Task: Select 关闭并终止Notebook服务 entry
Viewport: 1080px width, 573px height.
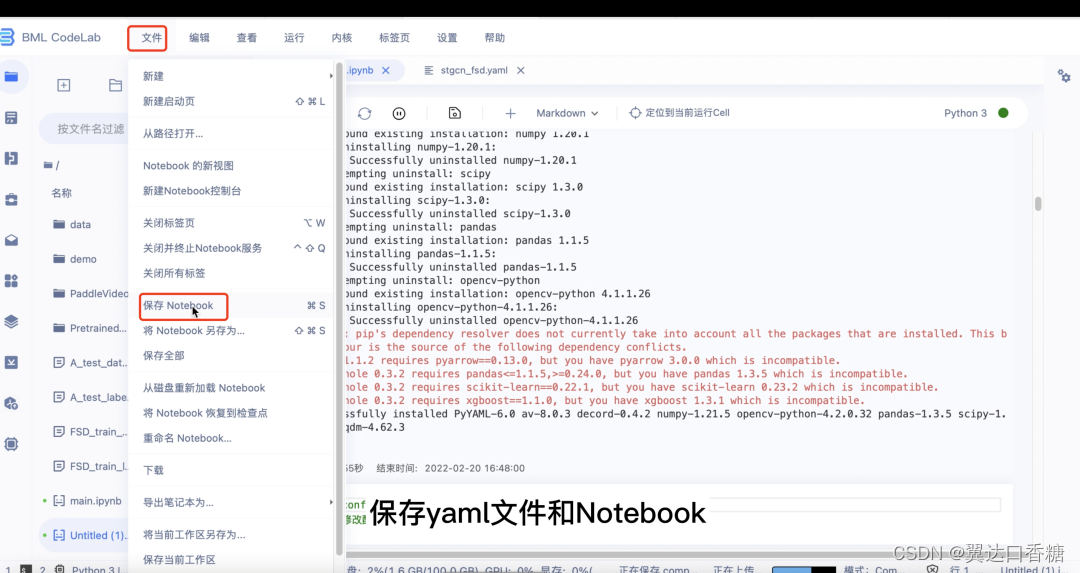Action: coord(231,248)
